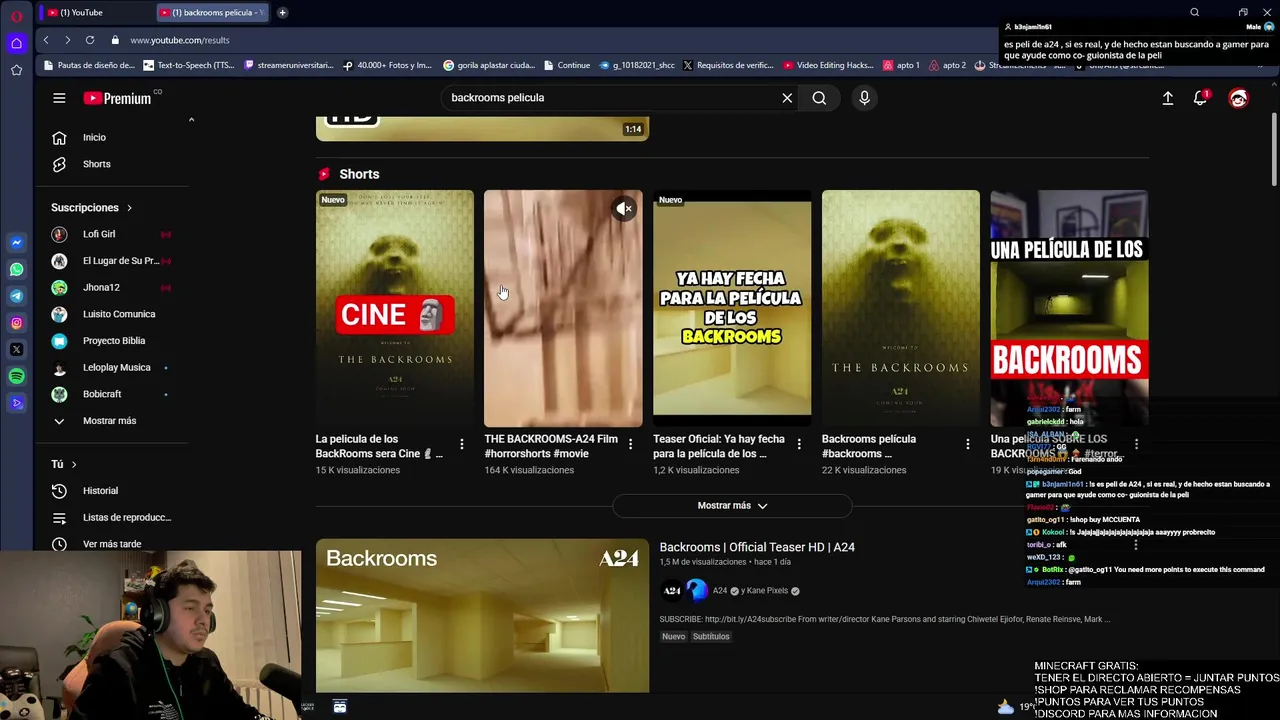Screen dimensions: 1280x720
Task: Click the padlock site info icon
Action: 115,40
